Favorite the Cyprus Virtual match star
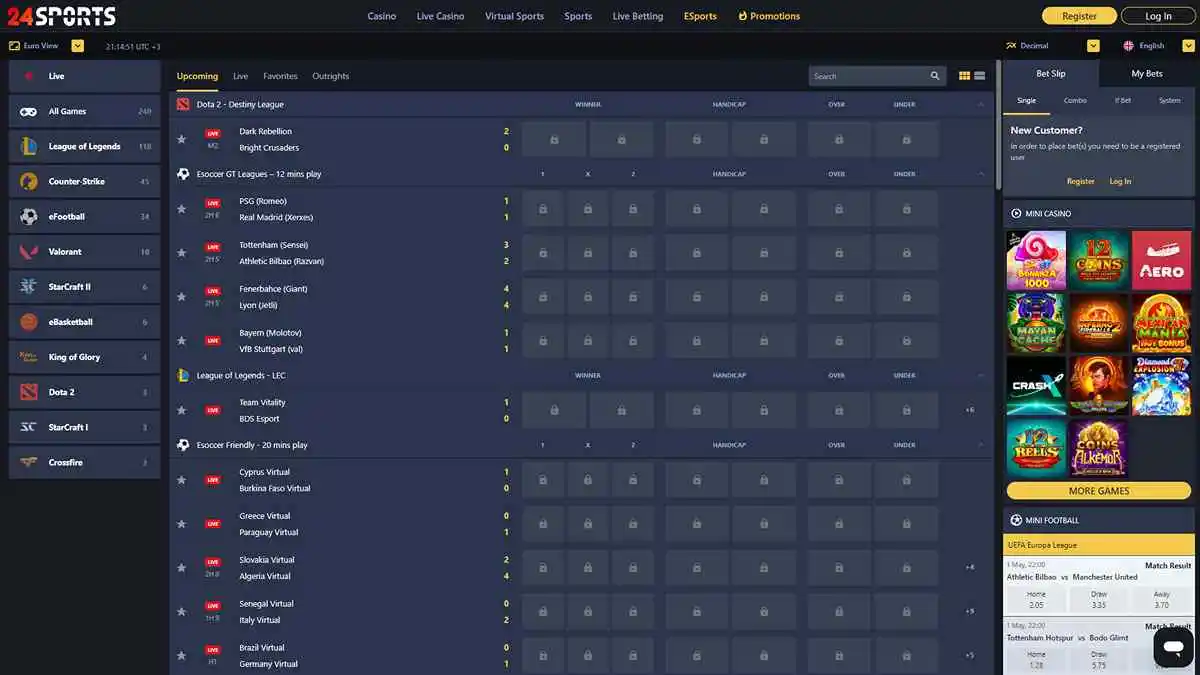Screen dimensions: 1200x675 click(181, 480)
